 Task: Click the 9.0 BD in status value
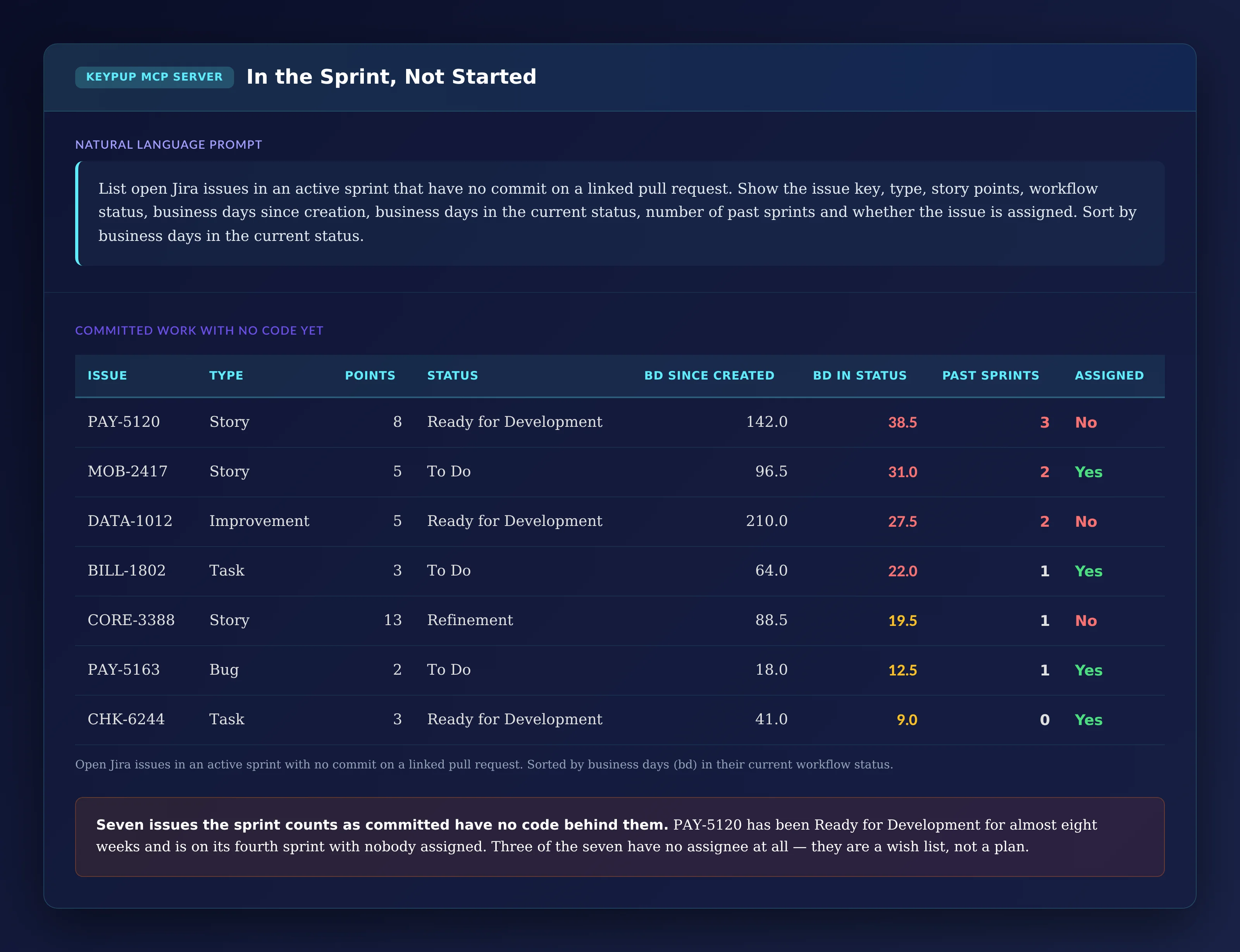coord(907,720)
